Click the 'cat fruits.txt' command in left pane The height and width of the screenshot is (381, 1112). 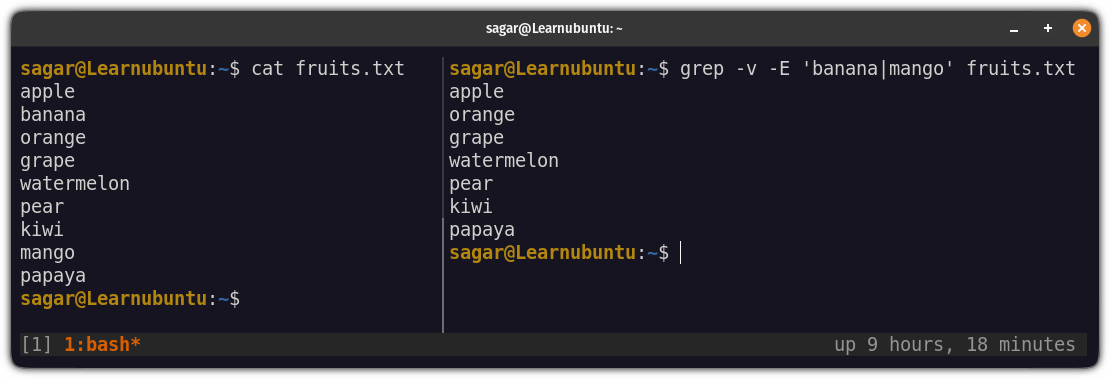coord(328,69)
